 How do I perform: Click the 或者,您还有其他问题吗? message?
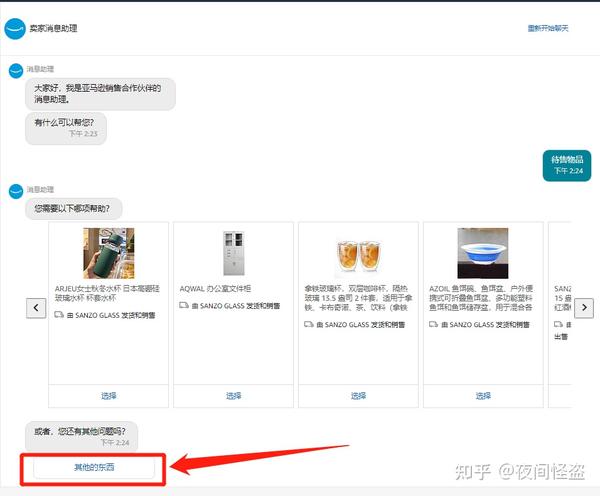(81, 436)
